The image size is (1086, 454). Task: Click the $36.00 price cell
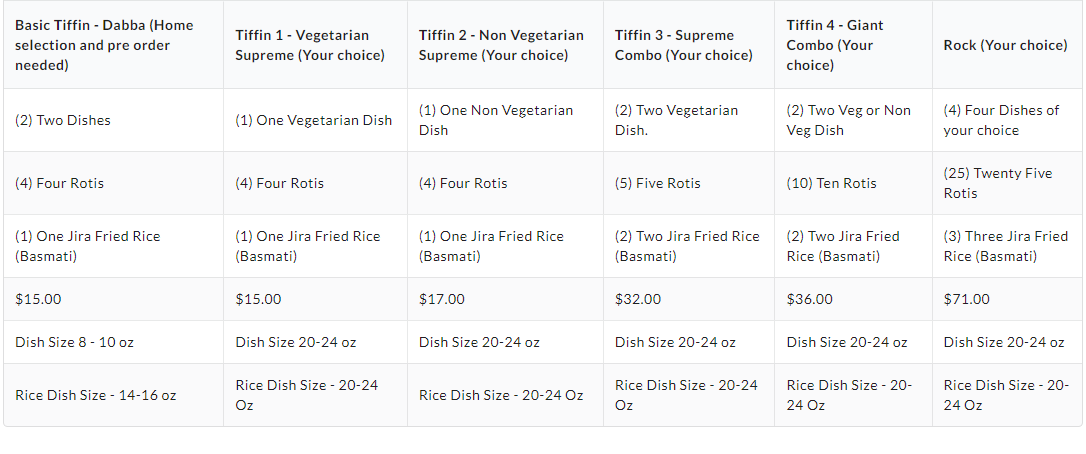coord(810,299)
